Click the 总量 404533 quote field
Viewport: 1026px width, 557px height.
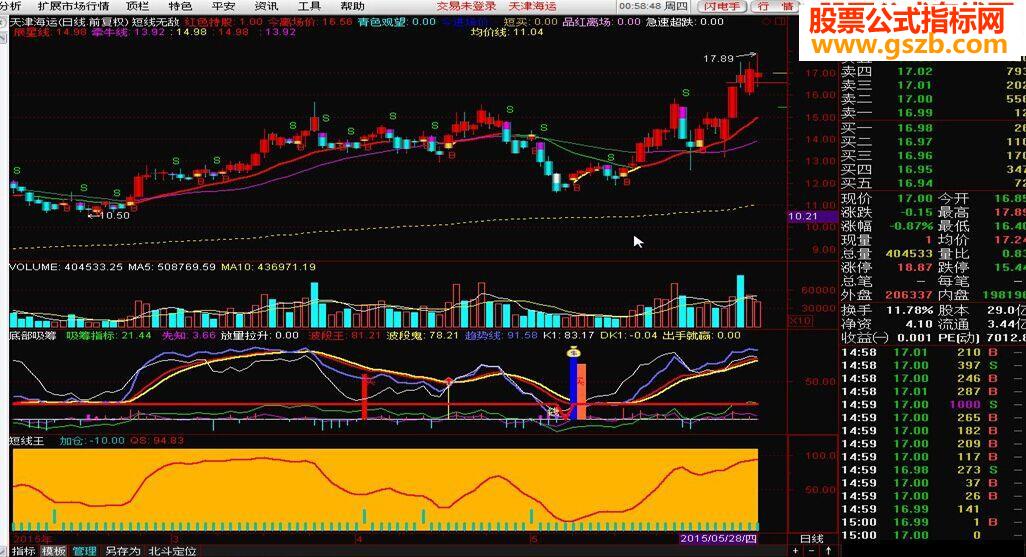pyautogui.click(x=887, y=253)
